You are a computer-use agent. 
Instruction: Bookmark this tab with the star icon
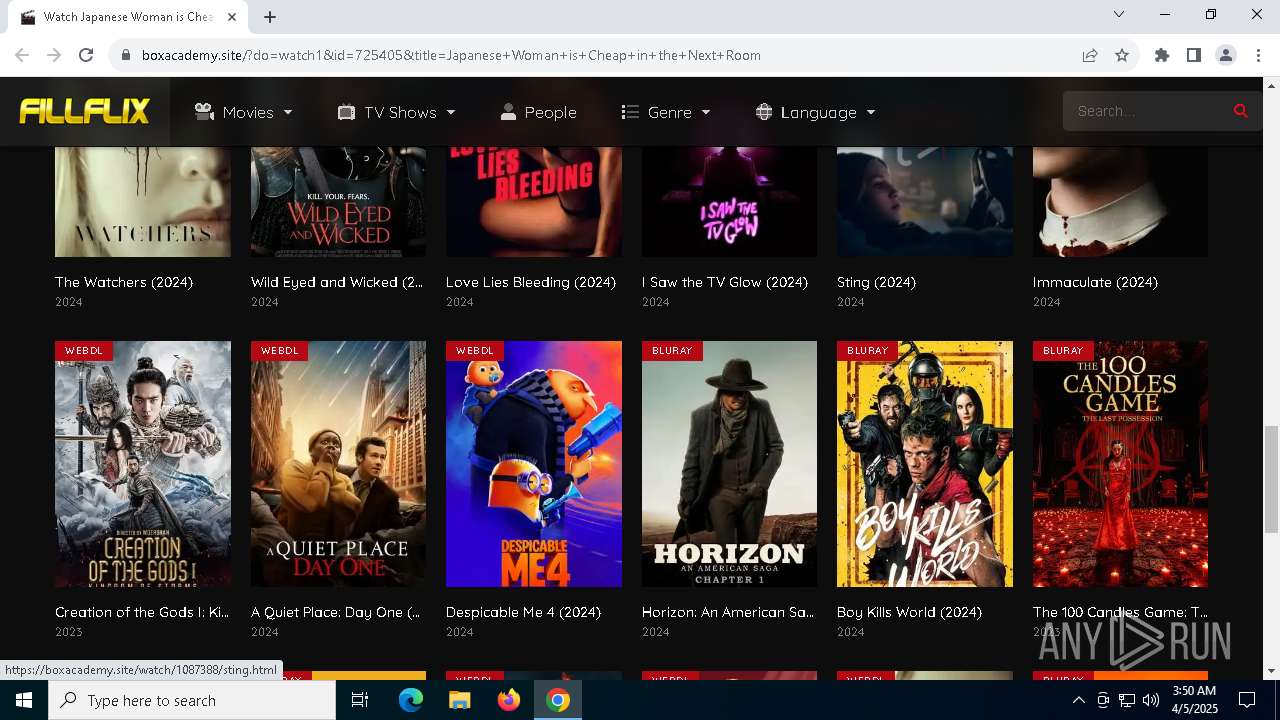click(1122, 55)
